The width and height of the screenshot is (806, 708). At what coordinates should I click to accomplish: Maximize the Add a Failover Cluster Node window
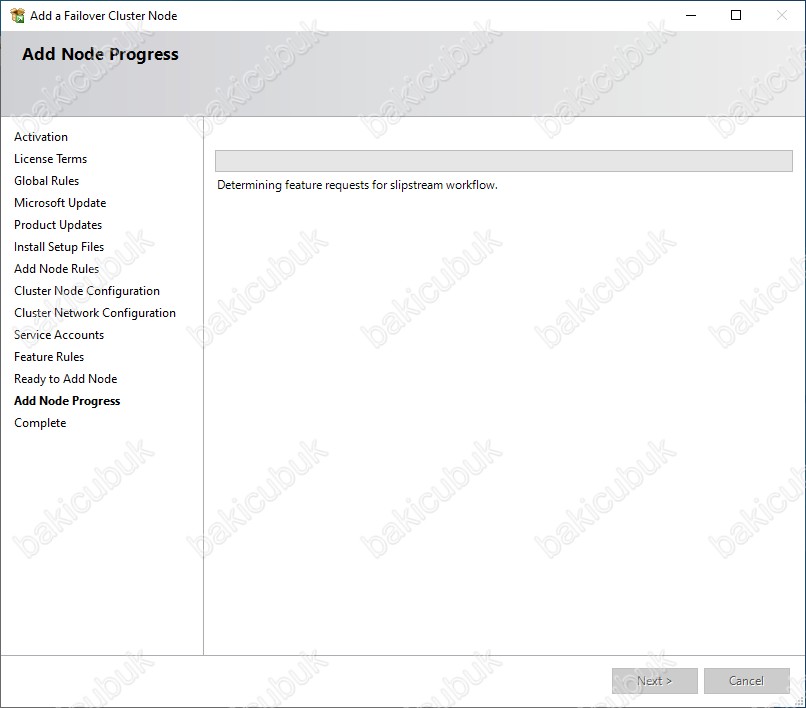pos(736,15)
